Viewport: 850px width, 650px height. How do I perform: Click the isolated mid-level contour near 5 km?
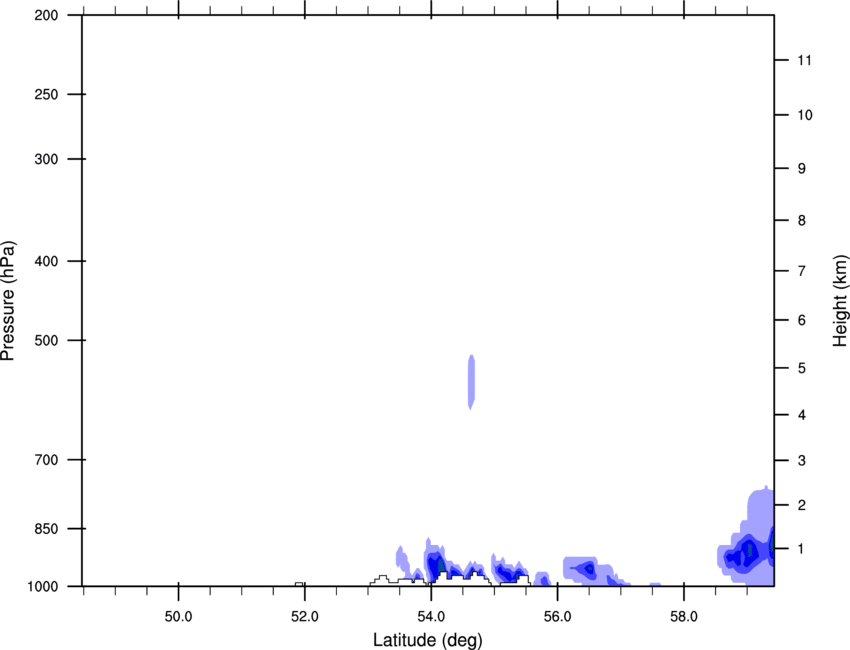[471, 382]
